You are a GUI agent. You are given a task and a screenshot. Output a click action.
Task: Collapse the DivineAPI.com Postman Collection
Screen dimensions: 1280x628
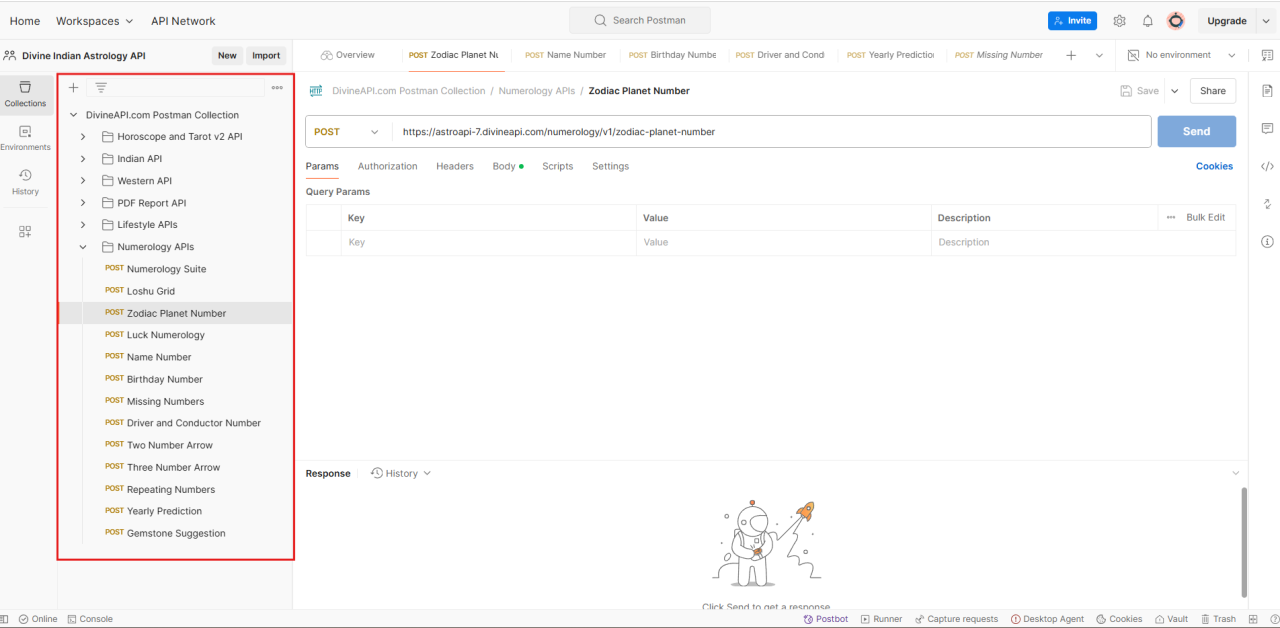pyautogui.click(x=73, y=115)
